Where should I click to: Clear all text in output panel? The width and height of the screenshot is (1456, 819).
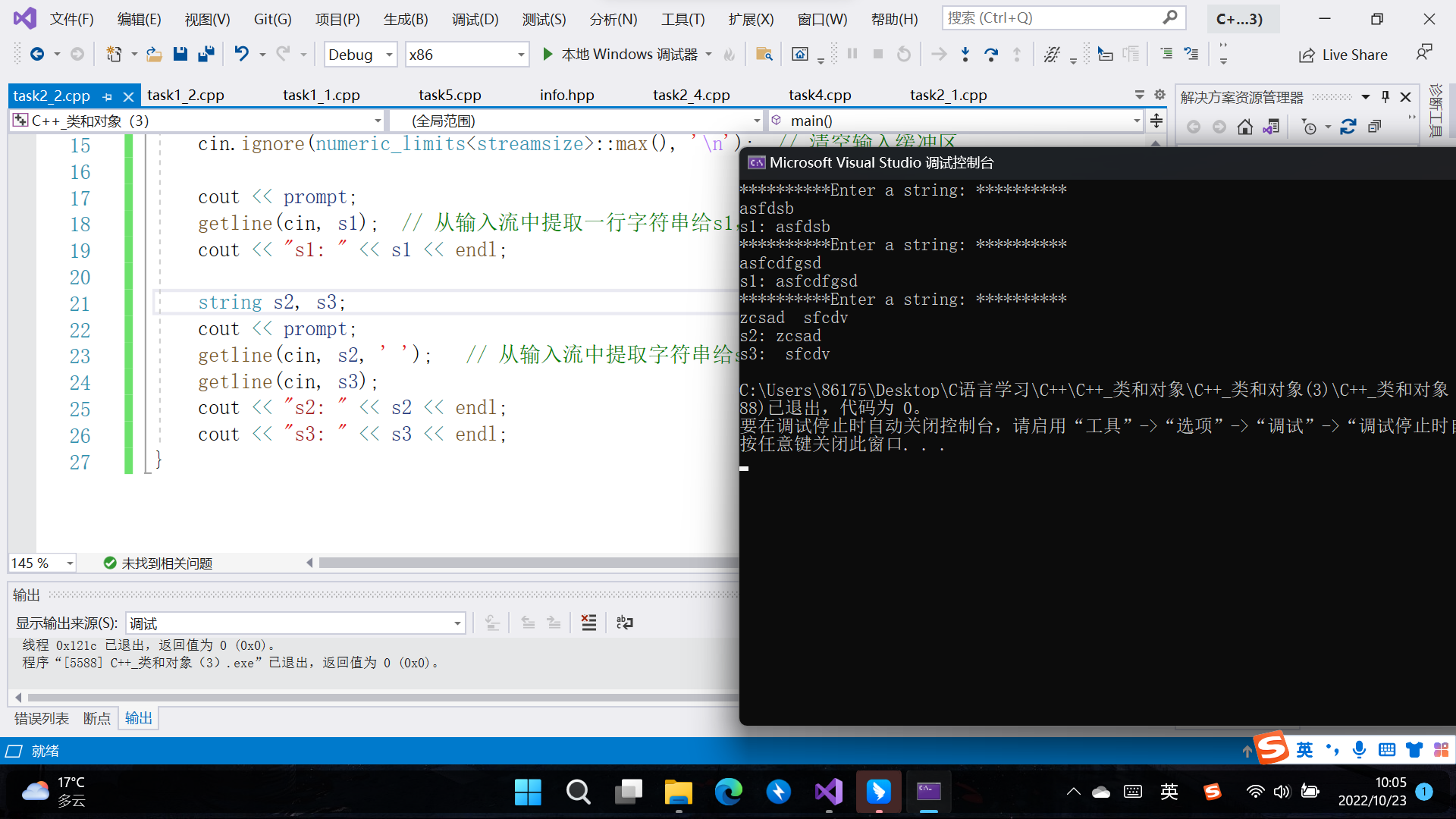(588, 623)
